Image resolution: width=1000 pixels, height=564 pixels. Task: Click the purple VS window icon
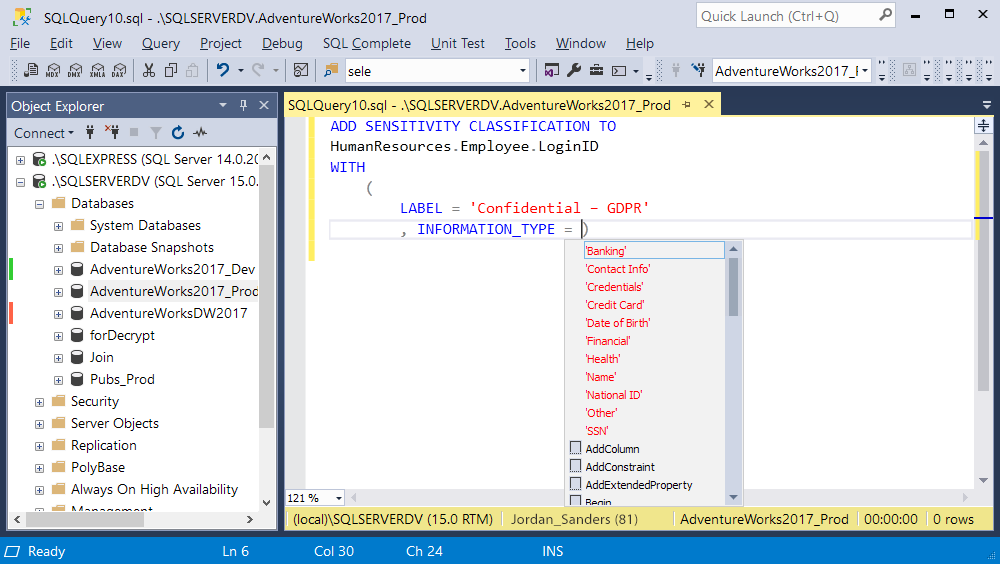[x=552, y=70]
